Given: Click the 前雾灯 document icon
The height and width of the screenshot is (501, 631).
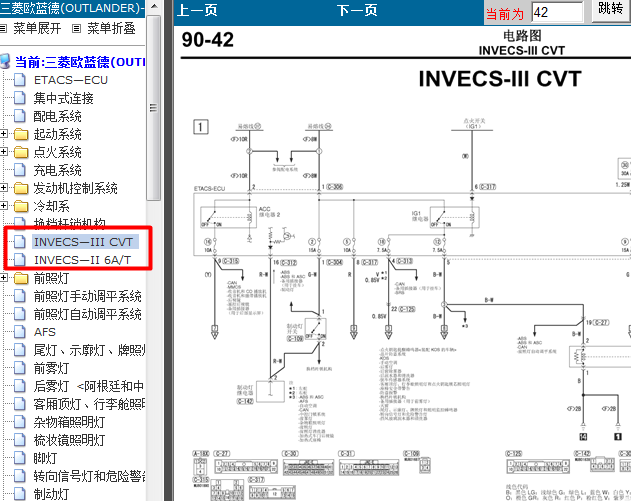Looking at the screenshot, I should point(20,368).
